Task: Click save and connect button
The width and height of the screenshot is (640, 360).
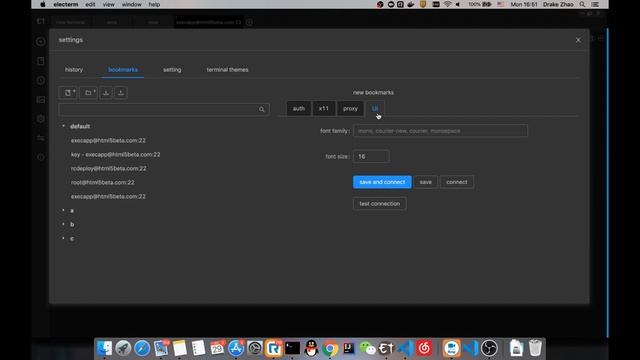Action: [x=382, y=182]
